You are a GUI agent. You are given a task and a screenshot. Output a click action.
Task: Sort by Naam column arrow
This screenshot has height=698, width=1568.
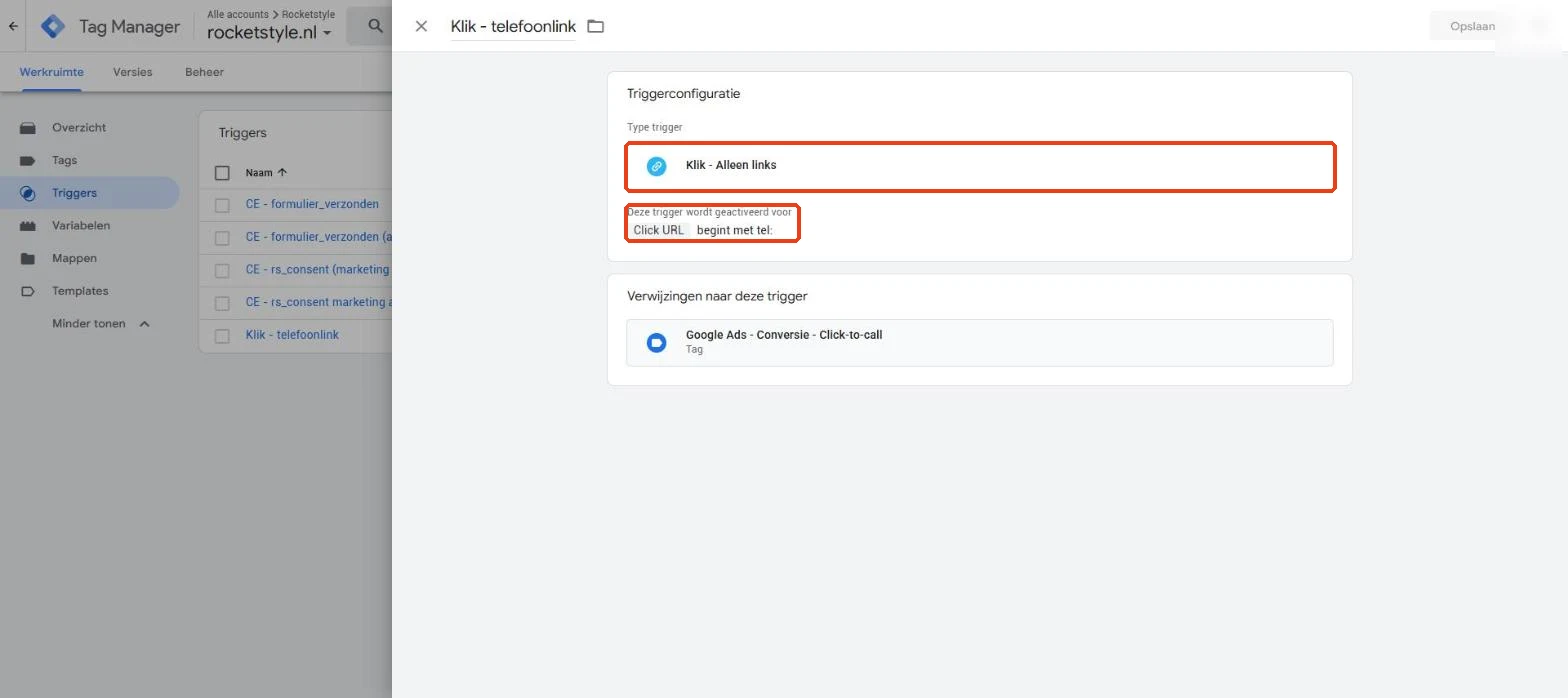pyautogui.click(x=282, y=172)
